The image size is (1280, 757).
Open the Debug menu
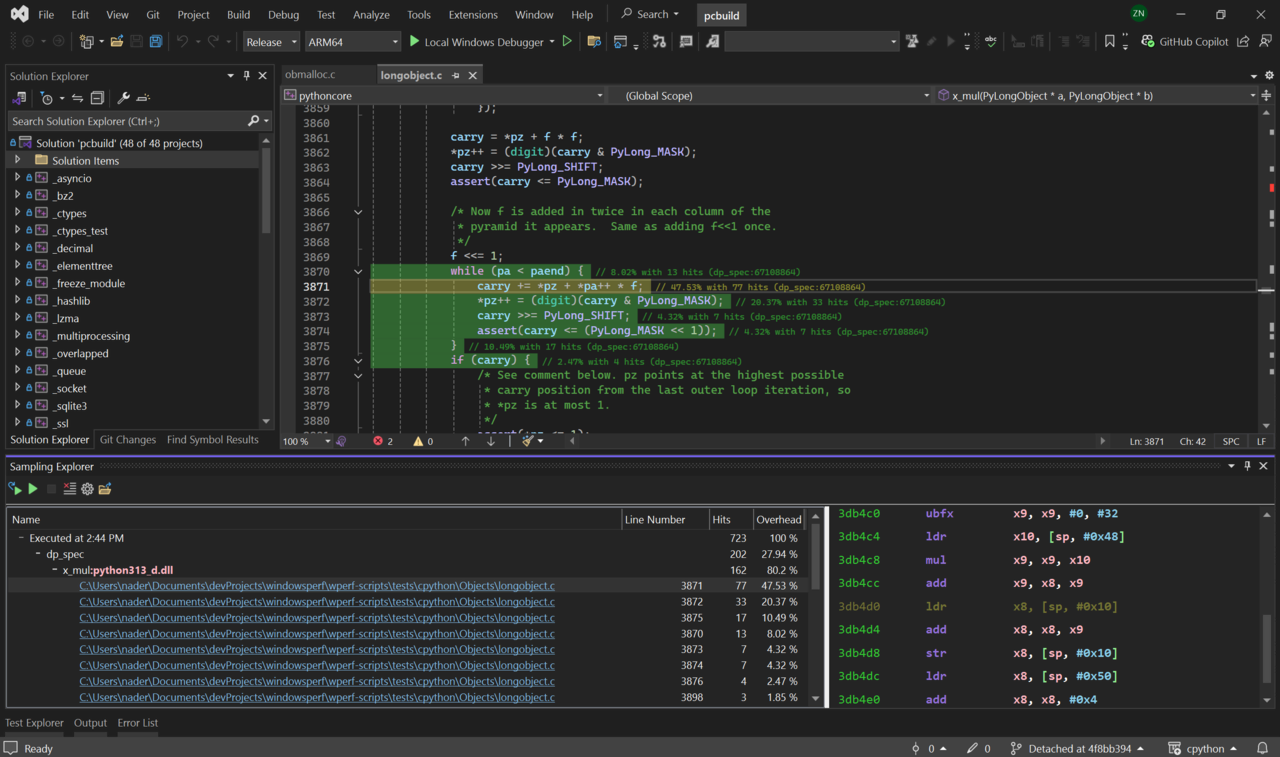(x=283, y=14)
